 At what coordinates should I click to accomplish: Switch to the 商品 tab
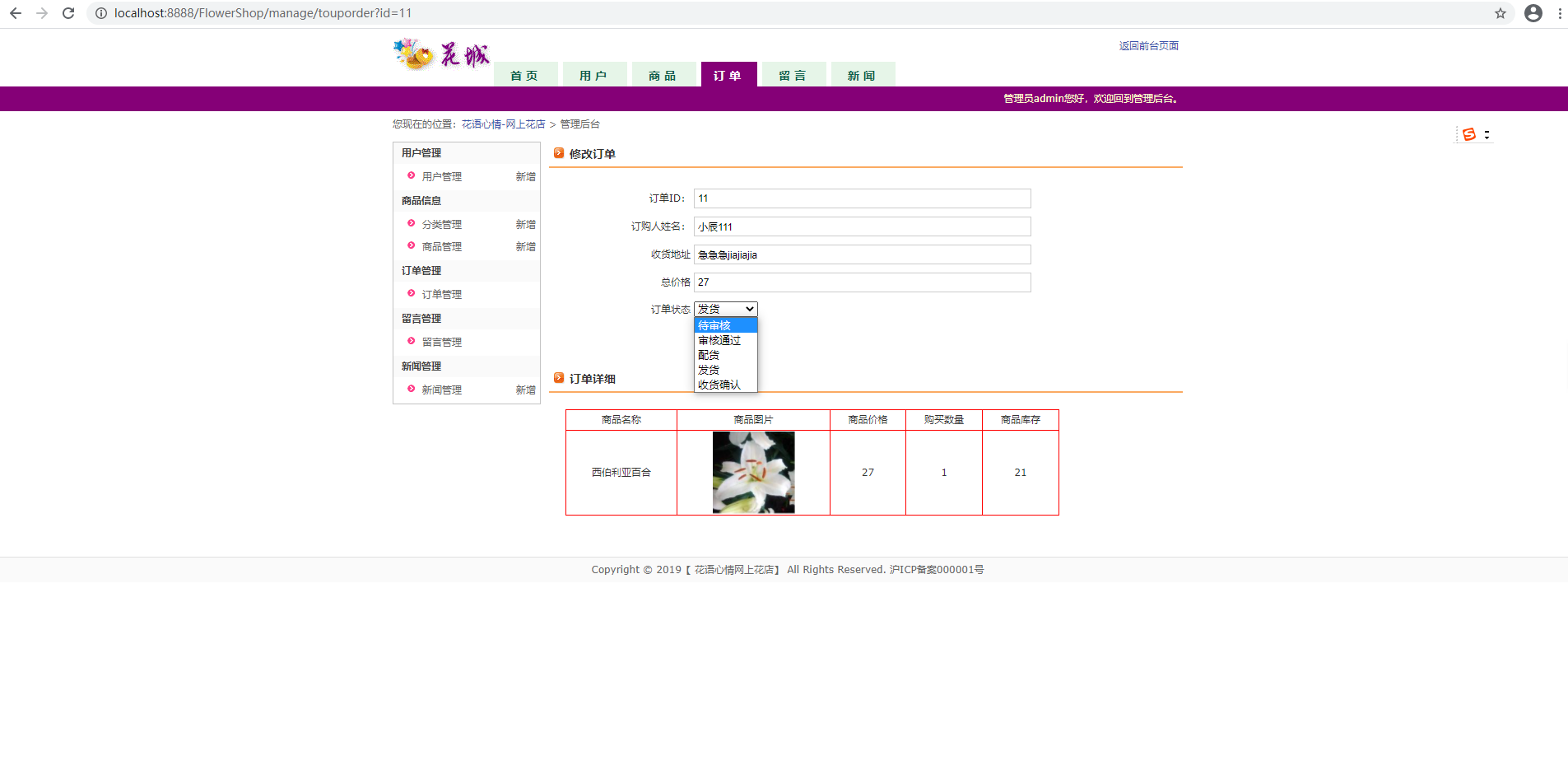(x=663, y=74)
